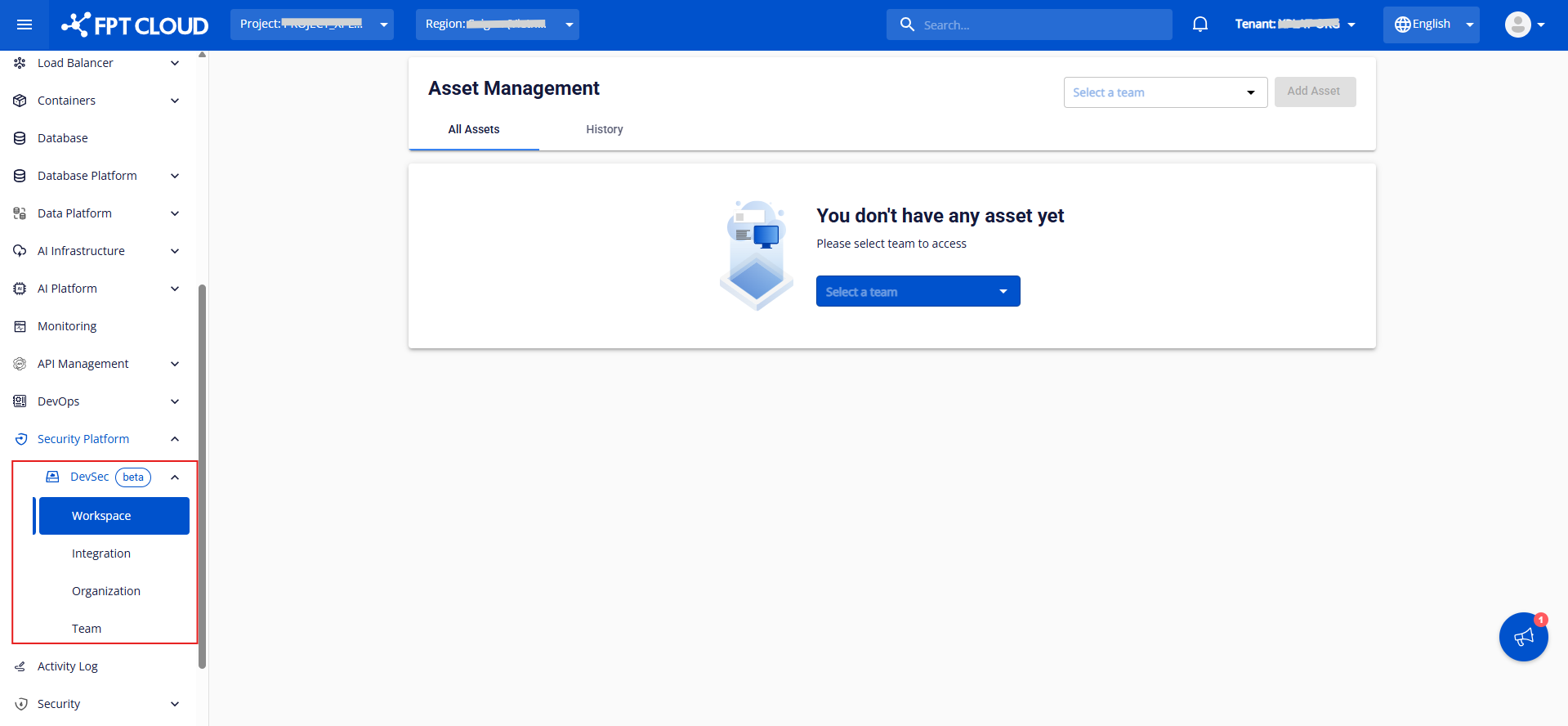Click the Data Platform icon

(x=20, y=213)
